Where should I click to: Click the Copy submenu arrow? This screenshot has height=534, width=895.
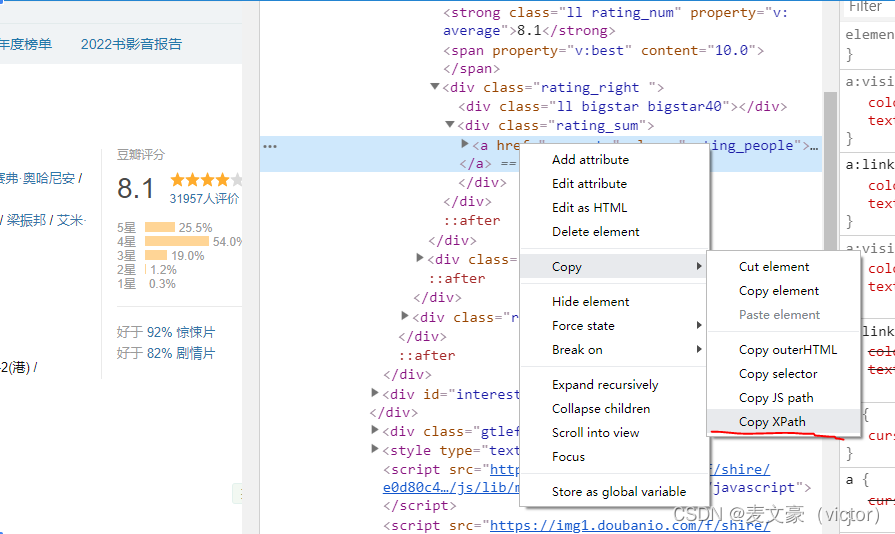699,266
